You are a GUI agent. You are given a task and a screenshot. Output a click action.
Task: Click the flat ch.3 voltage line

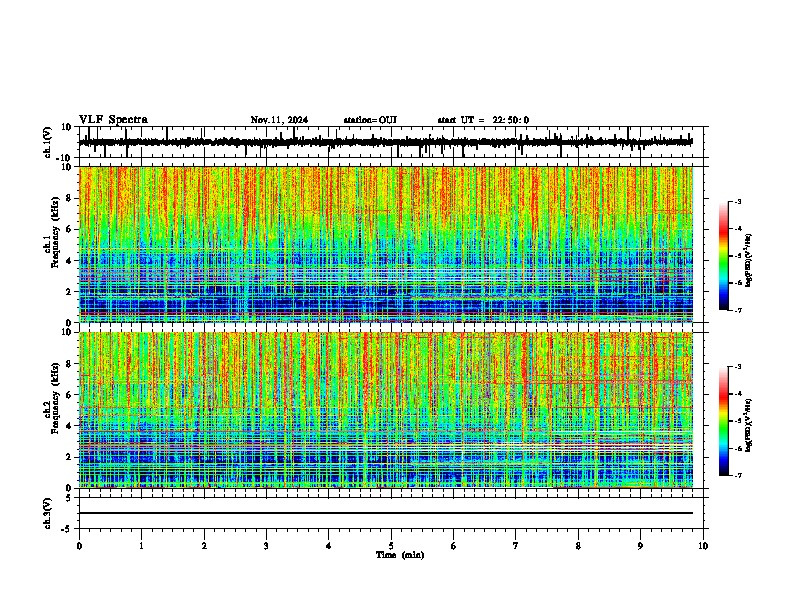click(x=386, y=513)
